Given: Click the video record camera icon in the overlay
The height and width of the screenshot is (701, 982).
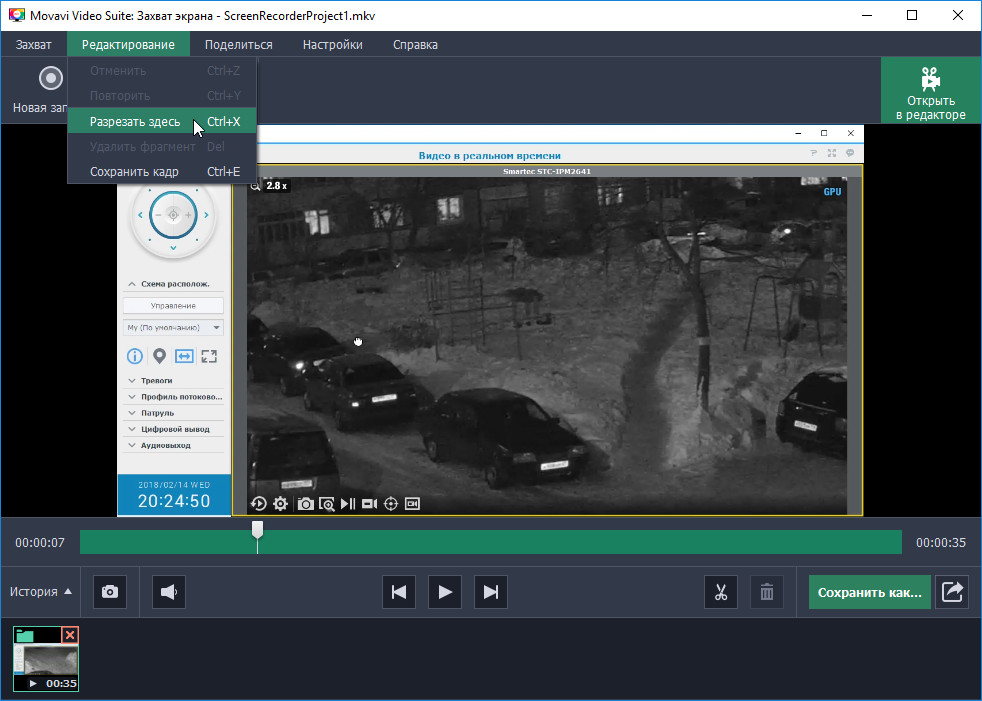Looking at the screenshot, I should coord(370,504).
